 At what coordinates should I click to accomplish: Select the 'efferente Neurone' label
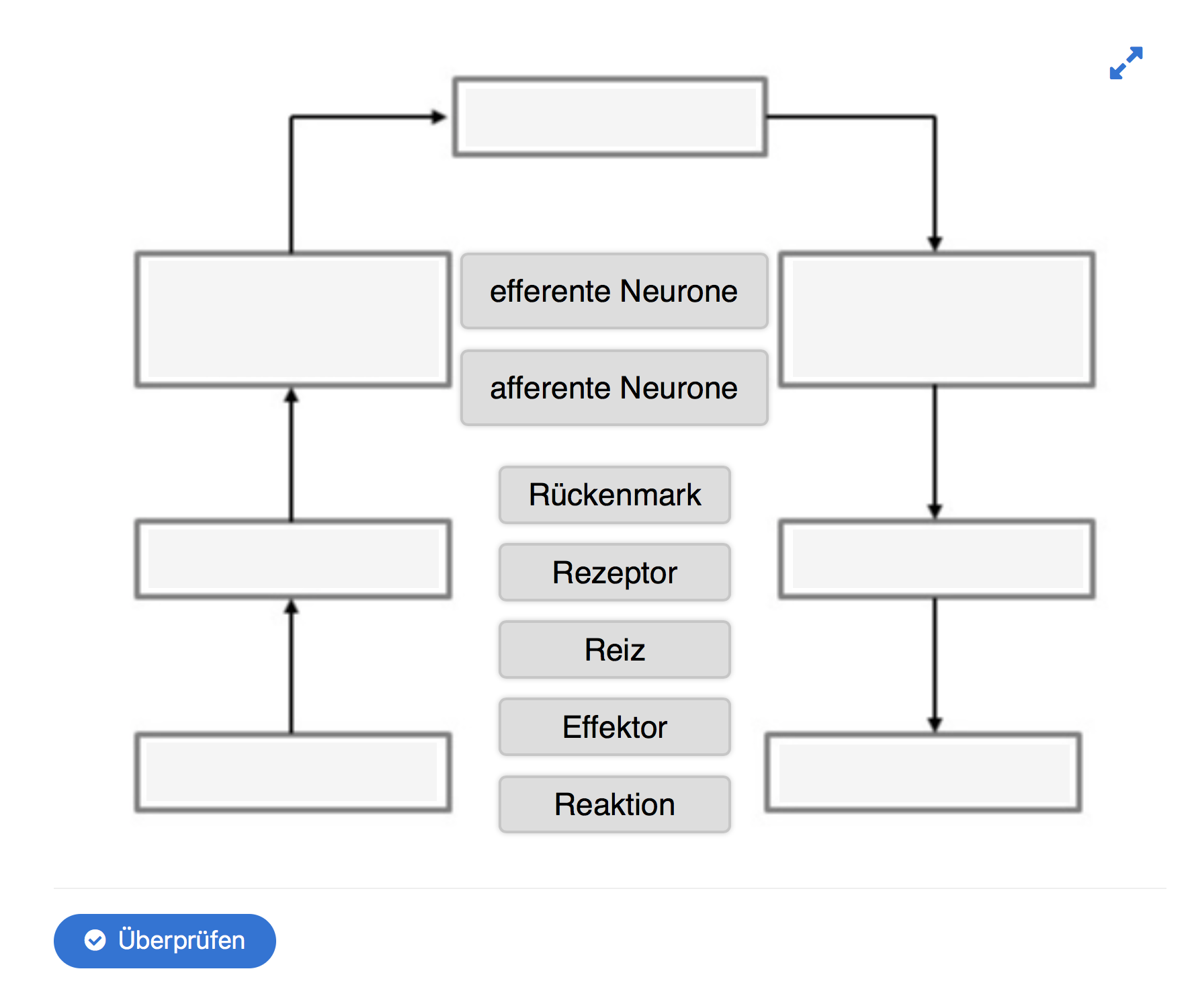tap(614, 291)
